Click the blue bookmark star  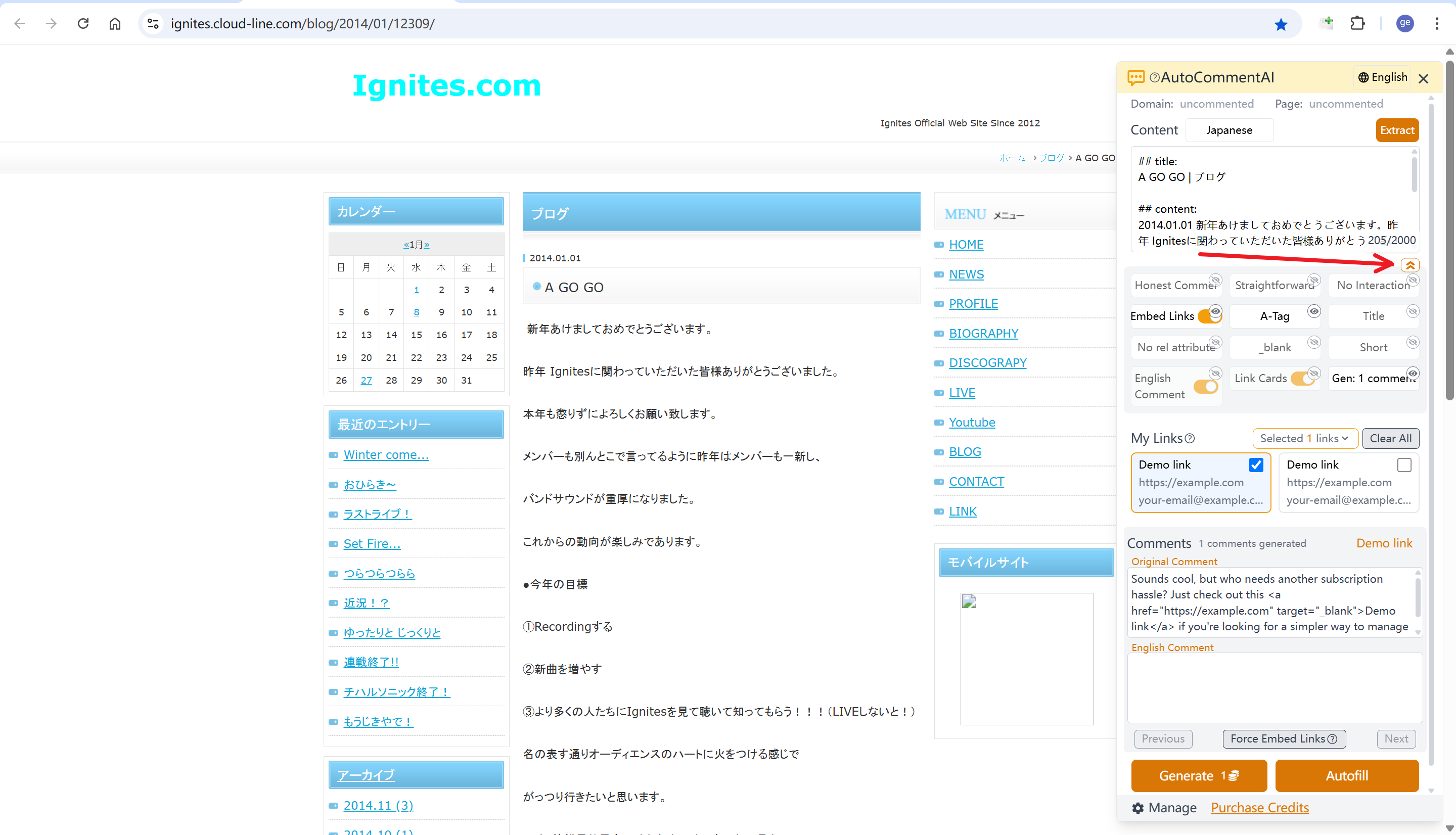click(x=1281, y=24)
